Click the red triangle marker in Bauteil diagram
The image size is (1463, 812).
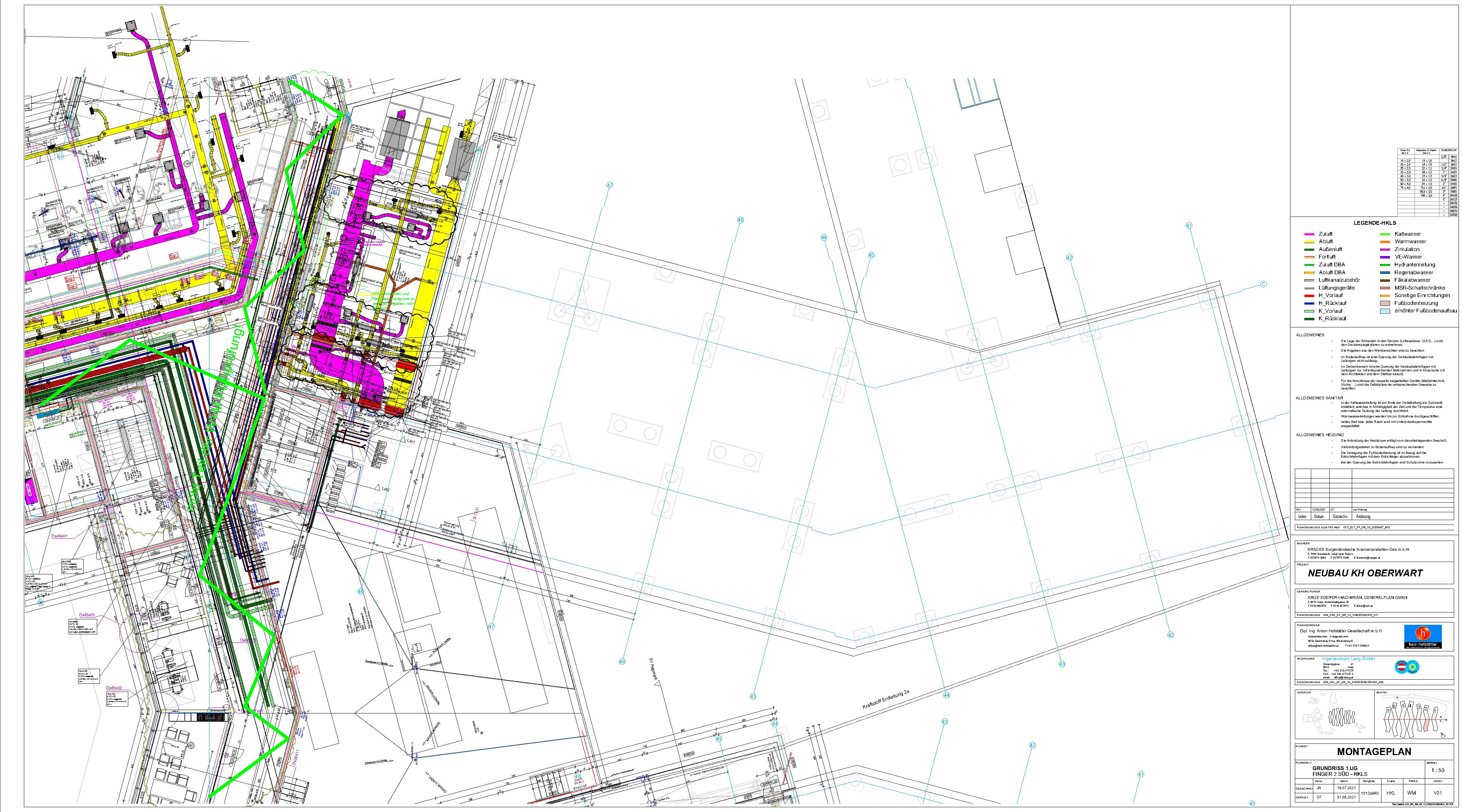[1397, 698]
